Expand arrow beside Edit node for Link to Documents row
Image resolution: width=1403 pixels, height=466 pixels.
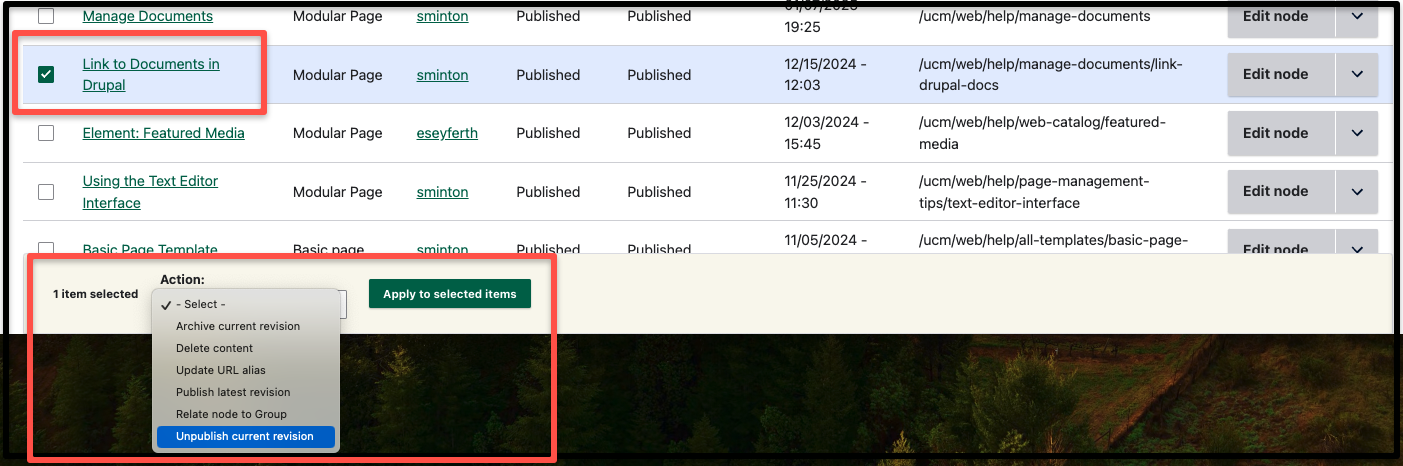click(x=1357, y=75)
